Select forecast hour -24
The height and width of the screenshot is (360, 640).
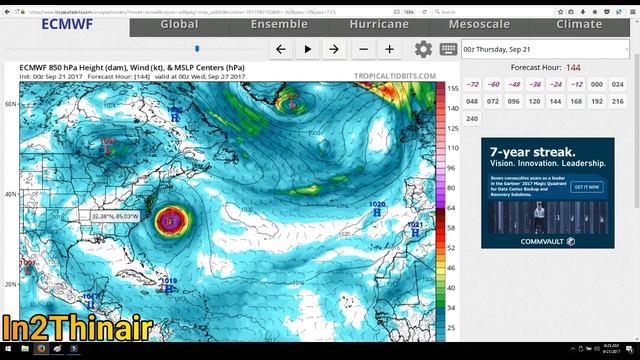556,84
